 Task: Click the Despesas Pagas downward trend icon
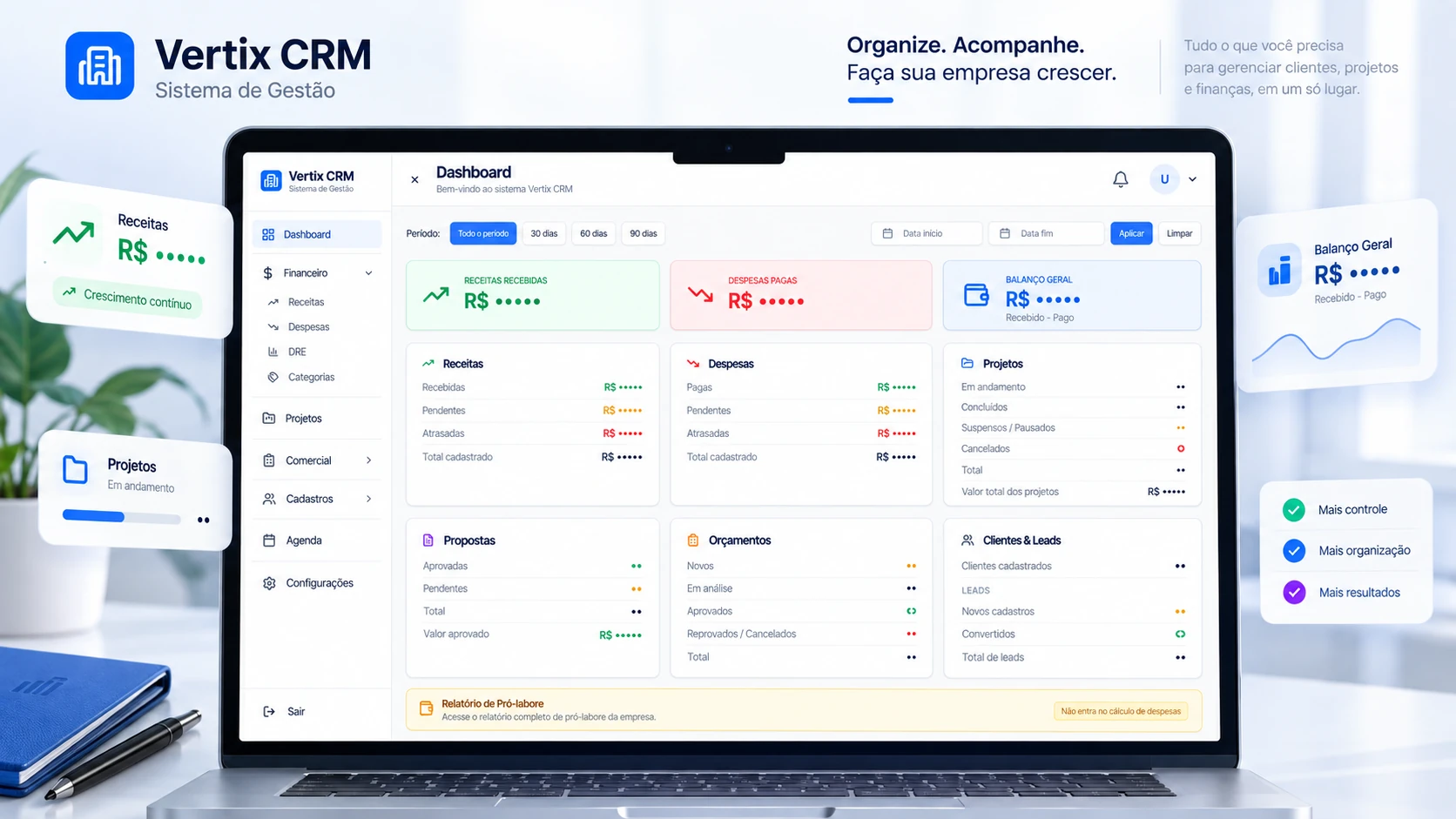point(700,294)
